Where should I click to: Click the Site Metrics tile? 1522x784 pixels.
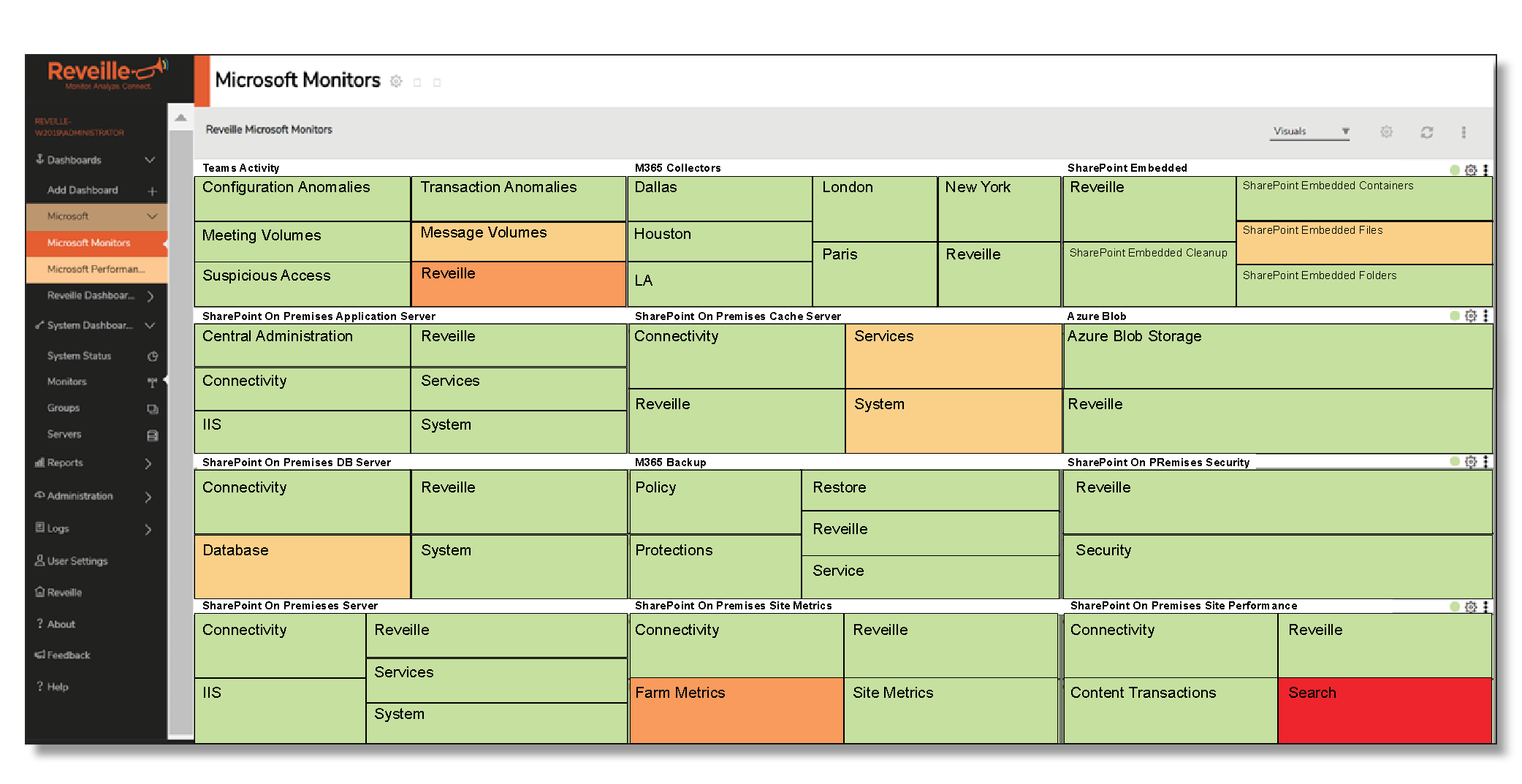tap(951, 710)
